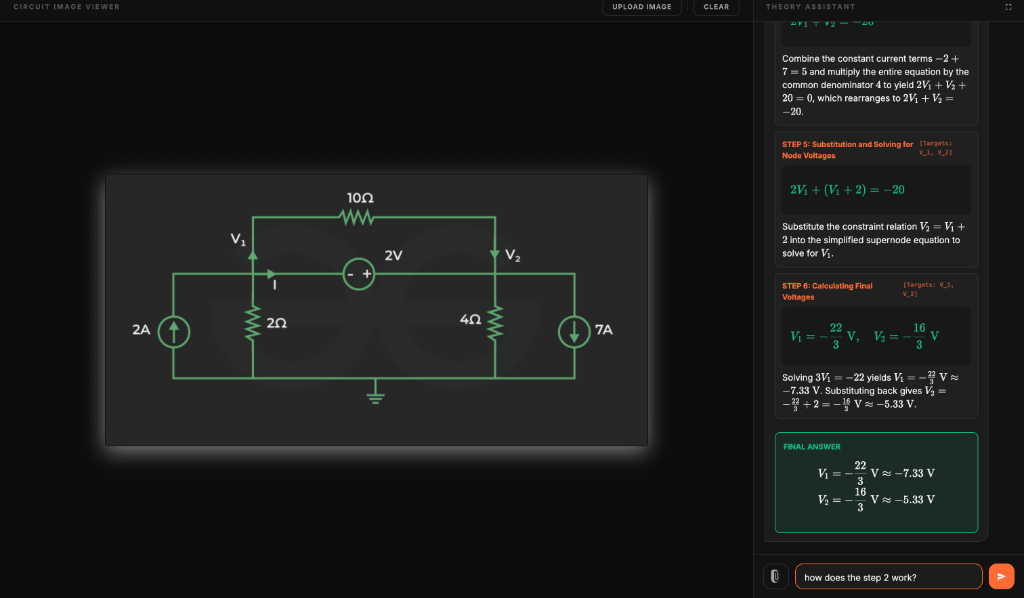This screenshot has width=1024, height=598.
Task: Click the Upload Image button
Action: (x=641, y=7)
